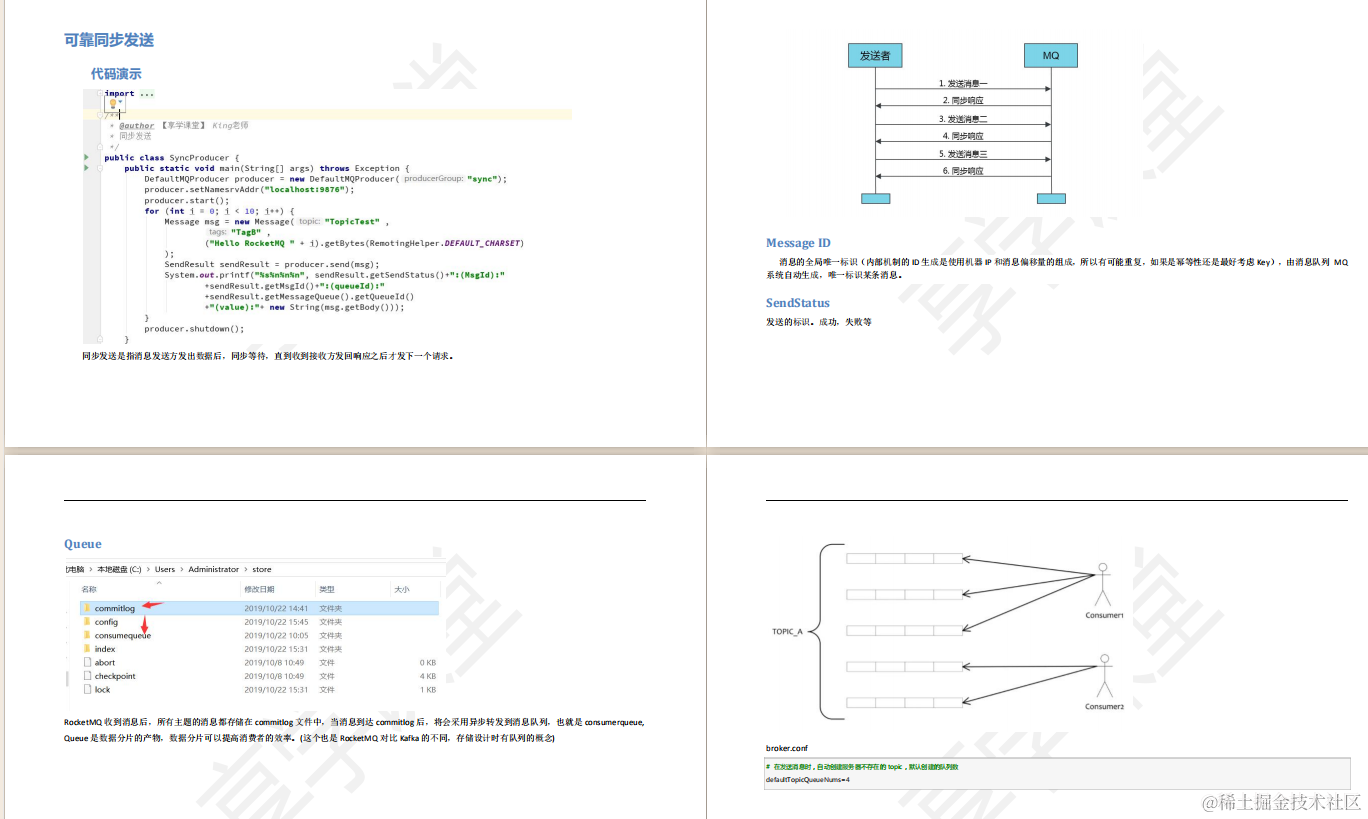Sort the file list by the 大小 column header
The image size is (1368, 819).
point(402,589)
